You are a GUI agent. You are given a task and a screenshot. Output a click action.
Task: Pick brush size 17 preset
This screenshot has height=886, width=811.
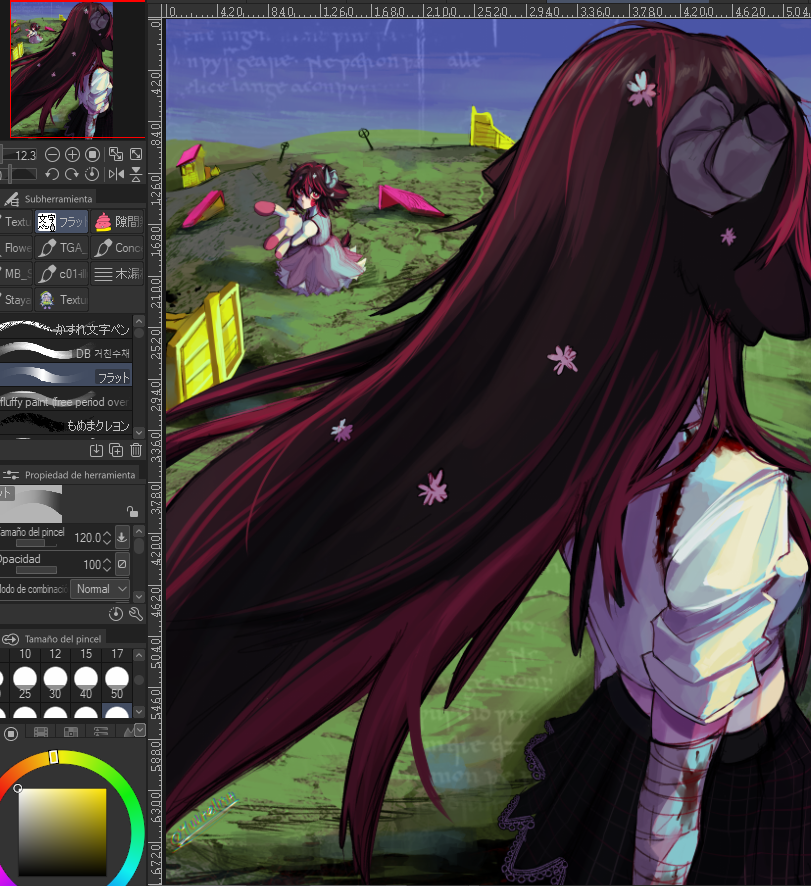(117, 654)
